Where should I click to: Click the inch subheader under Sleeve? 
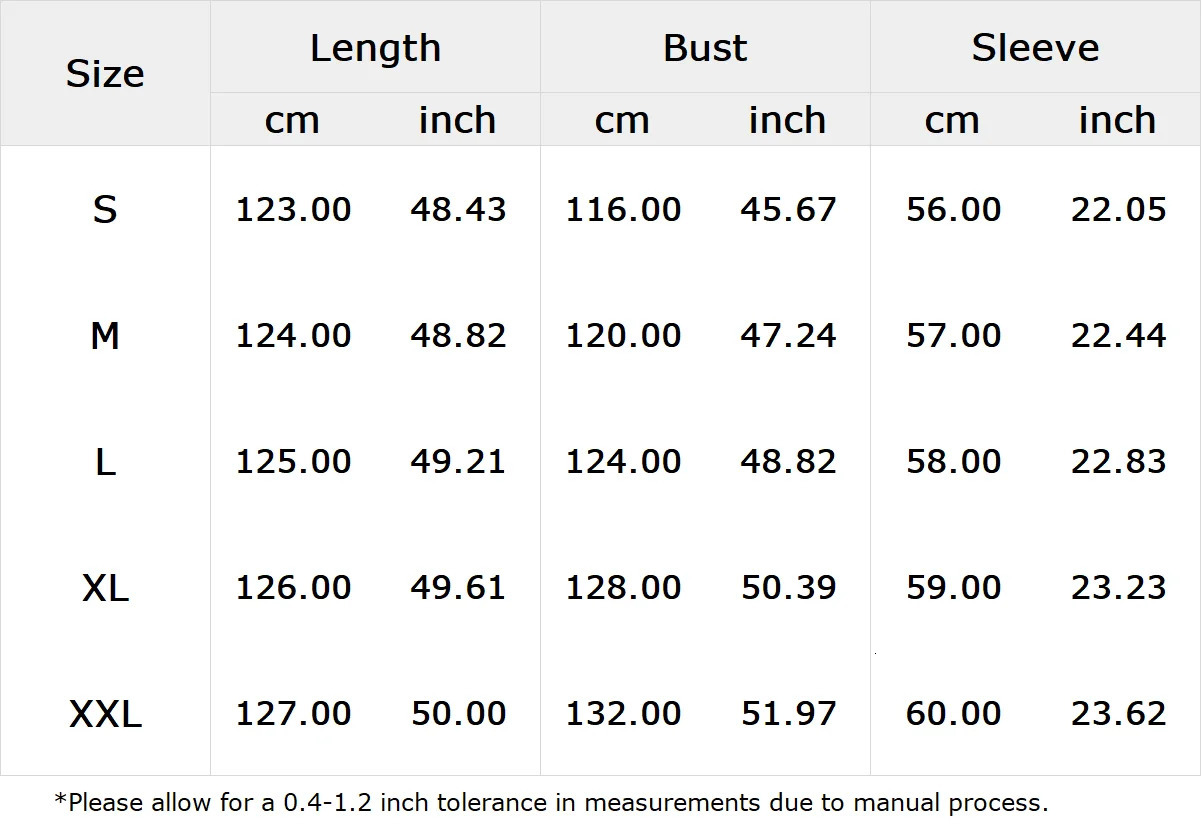point(1117,121)
